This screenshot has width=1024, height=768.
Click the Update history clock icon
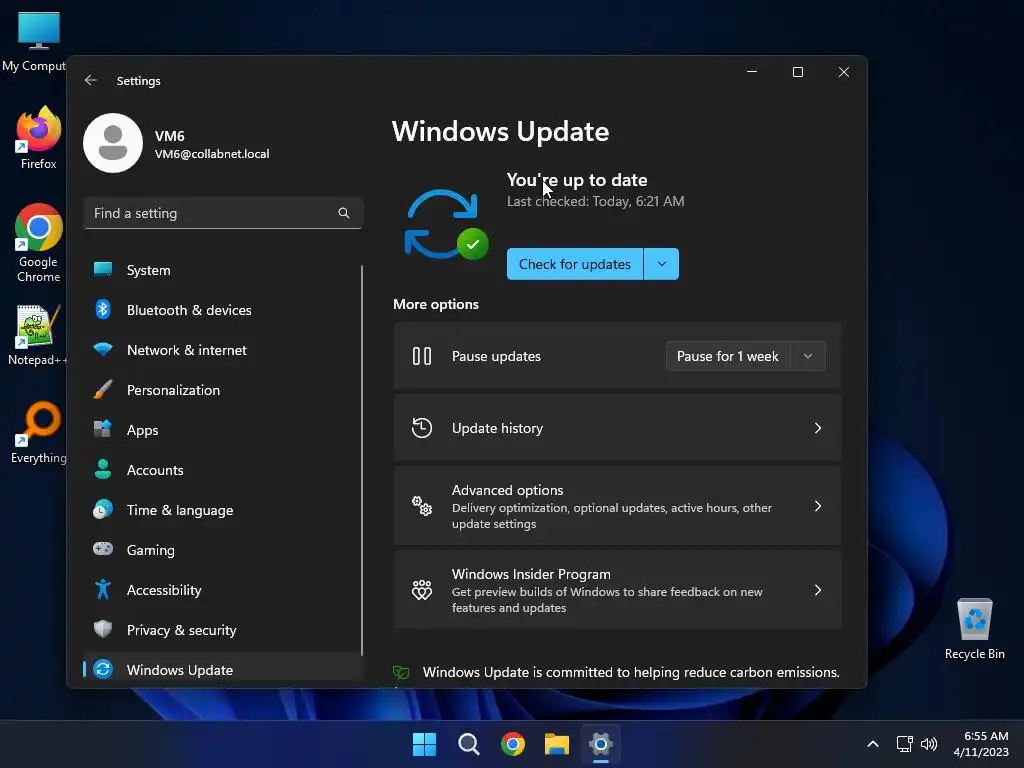coord(422,428)
